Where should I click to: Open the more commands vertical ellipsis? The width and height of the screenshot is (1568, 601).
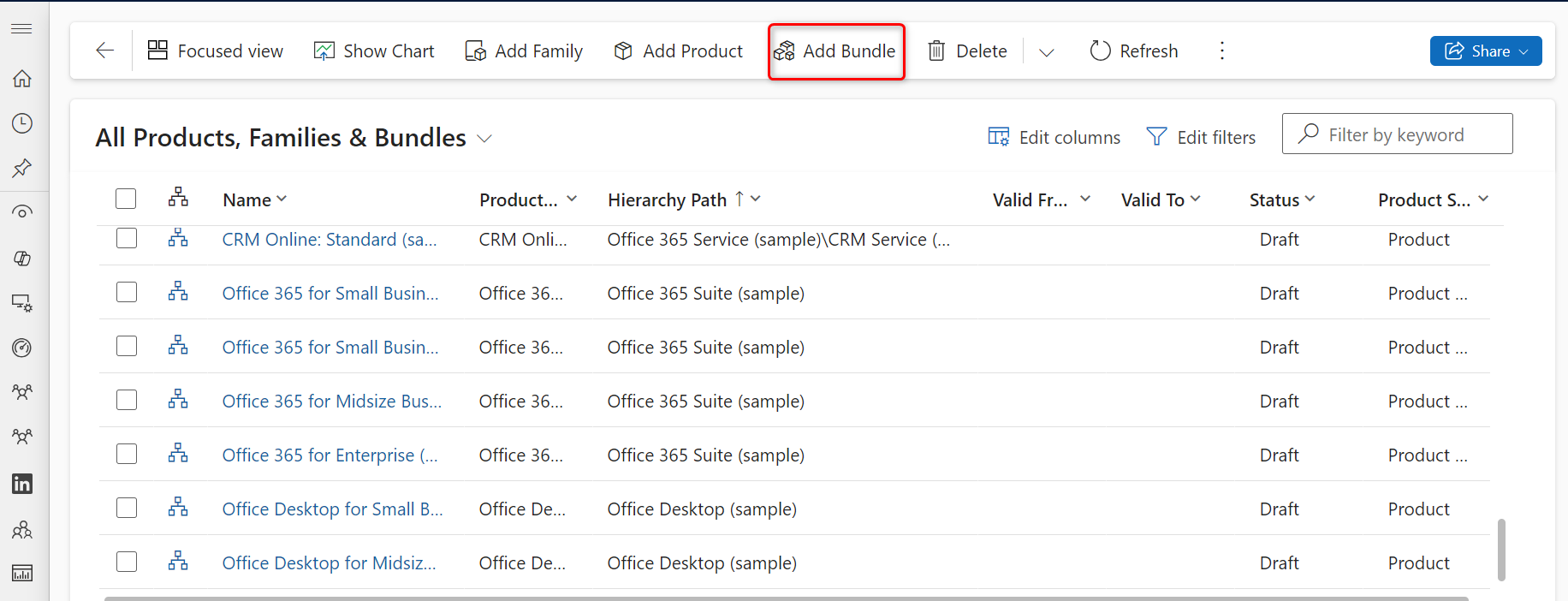(1222, 51)
